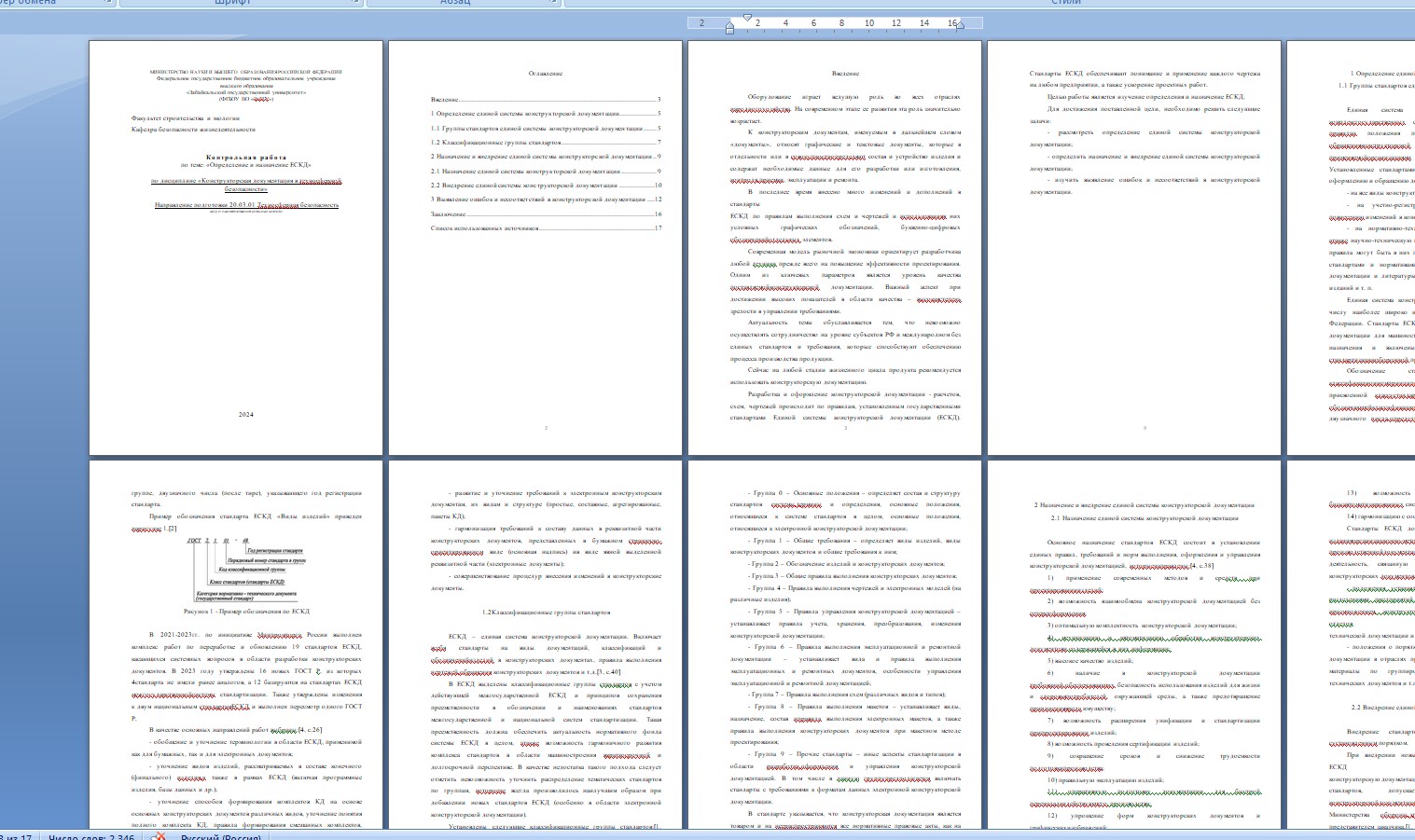Open word count "Число слов: 2 346"
The width and height of the screenshot is (1415, 840).
coord(91,836)
